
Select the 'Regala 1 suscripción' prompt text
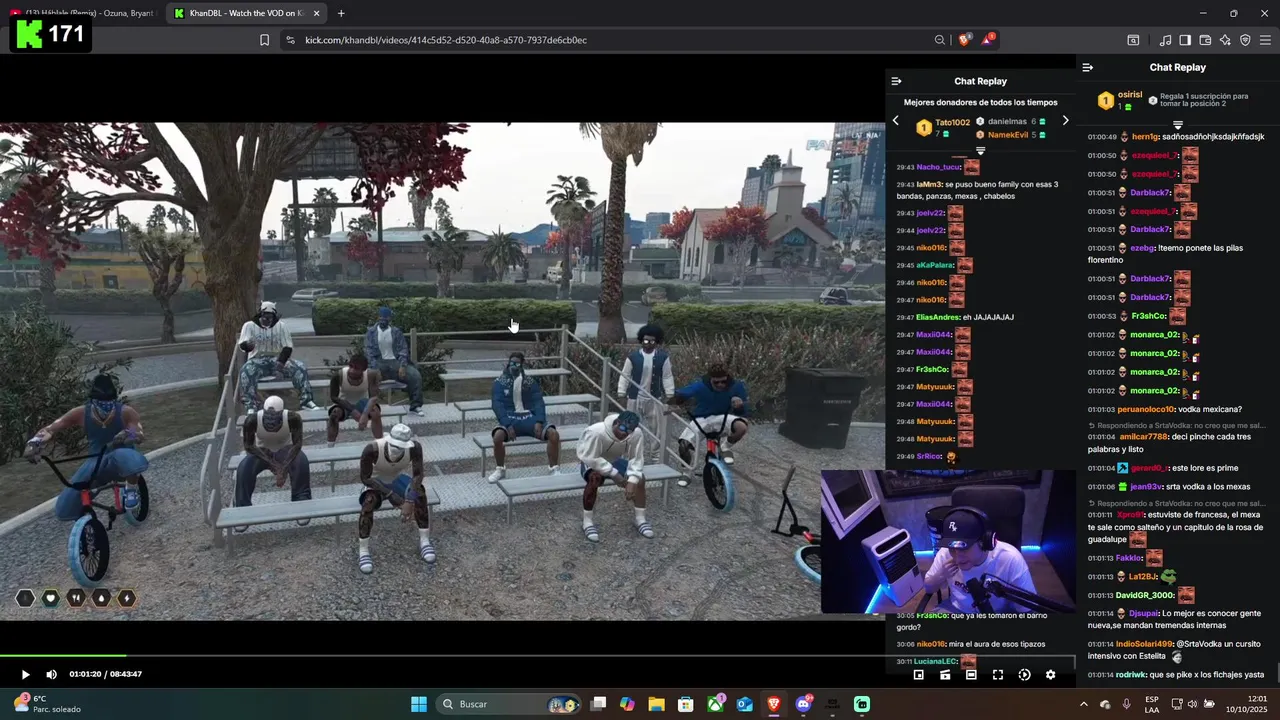click(1204, 100)
